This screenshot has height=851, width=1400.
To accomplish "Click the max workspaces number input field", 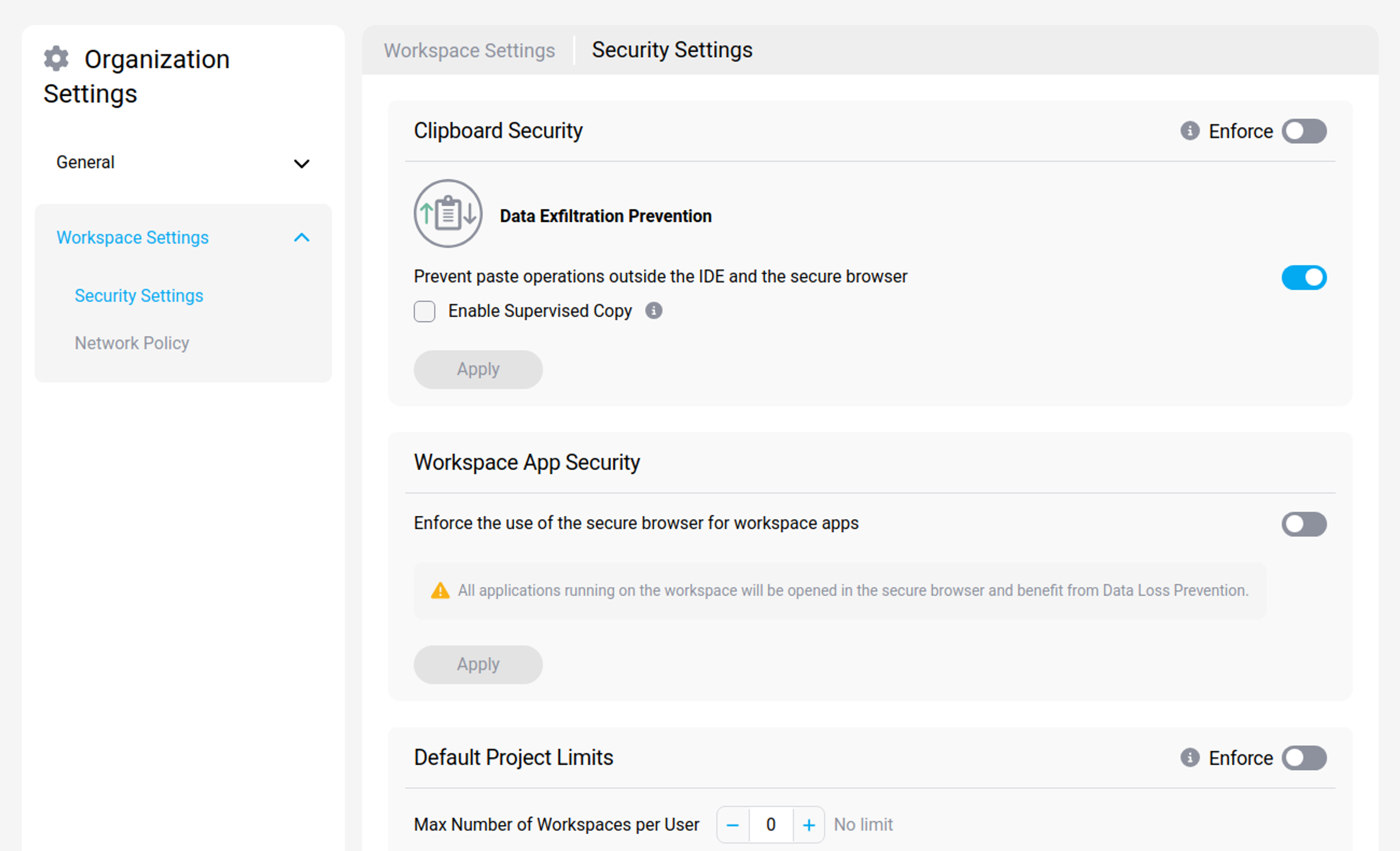I will [770, 825].
